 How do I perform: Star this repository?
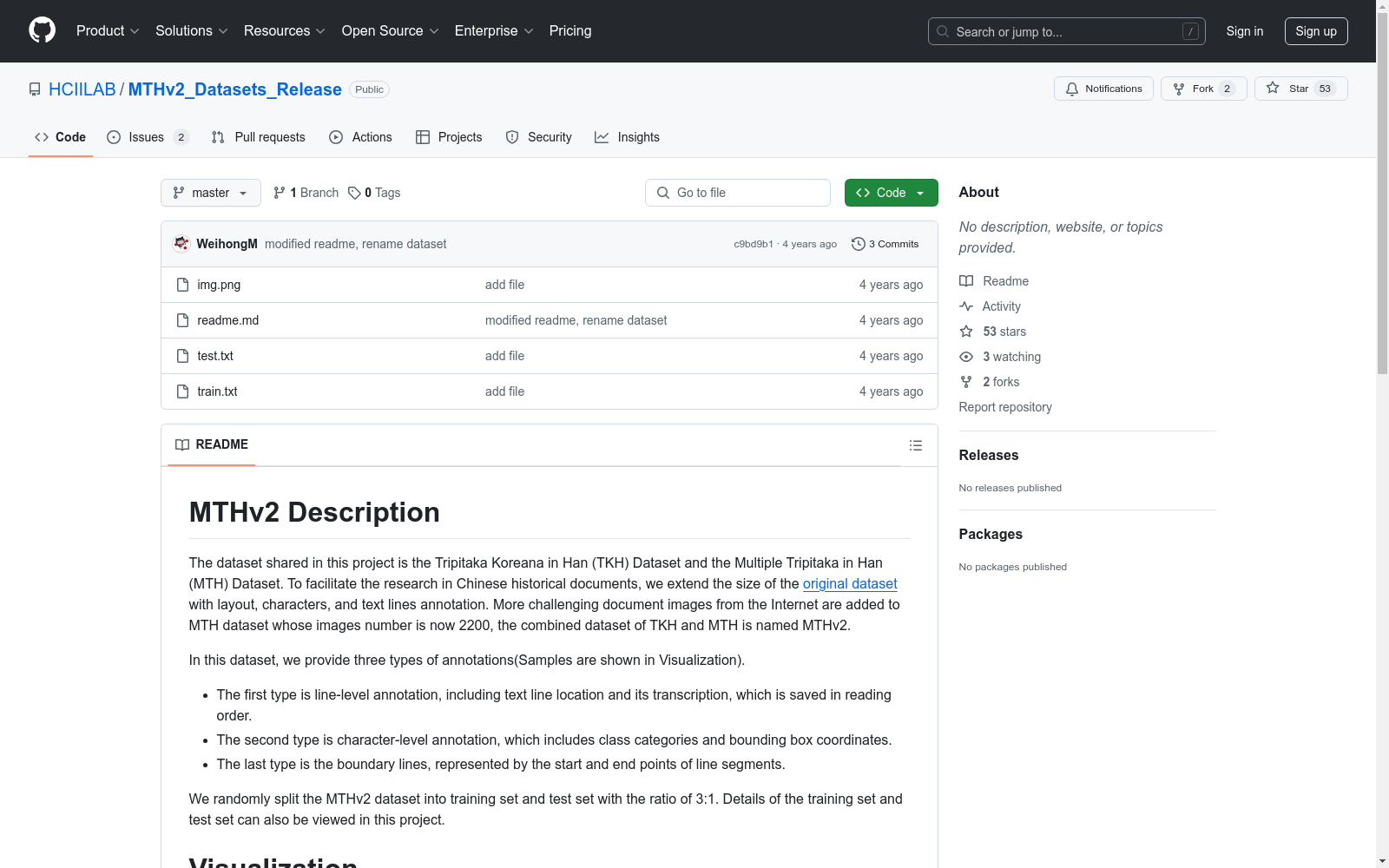1300,89
